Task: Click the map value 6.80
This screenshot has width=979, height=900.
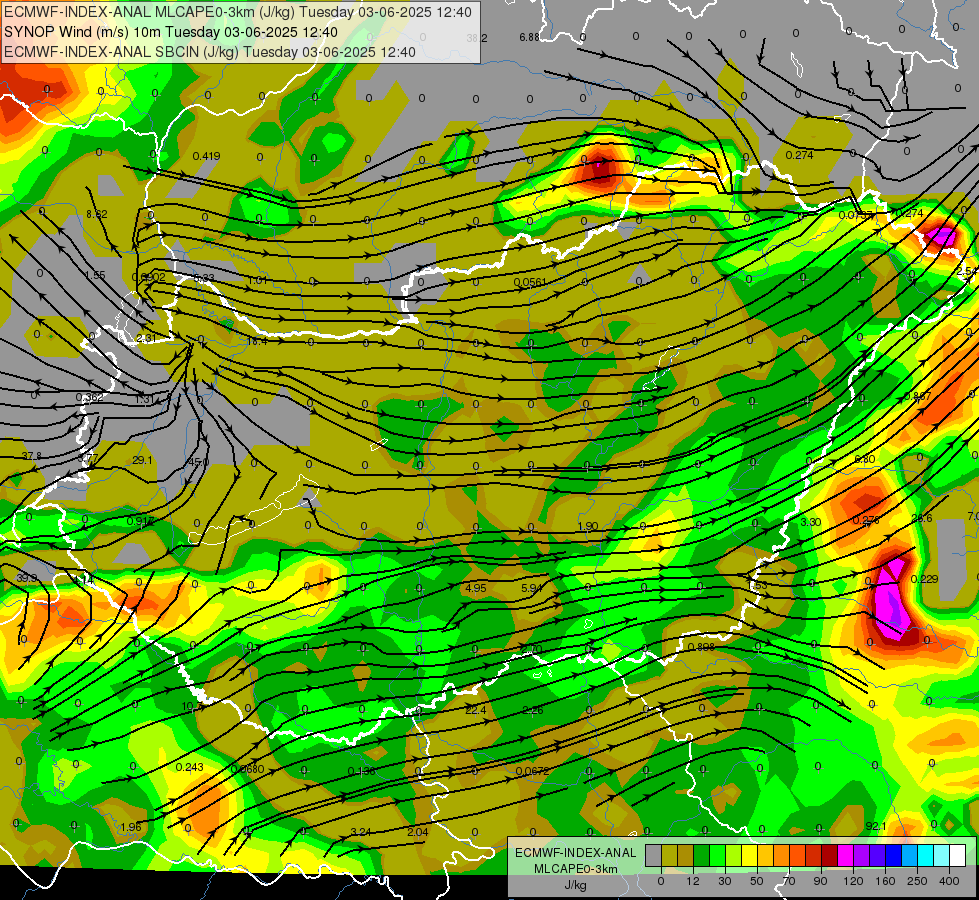Action: tap(865, 459)
